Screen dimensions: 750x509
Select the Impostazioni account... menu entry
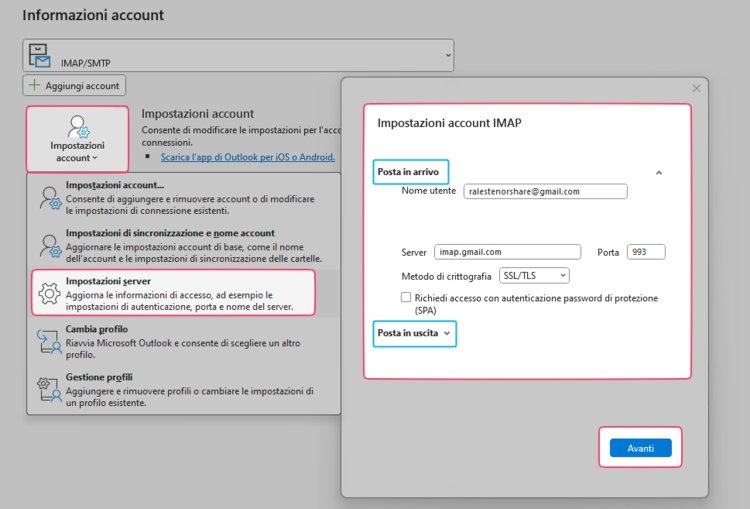(x=184, y=198)
